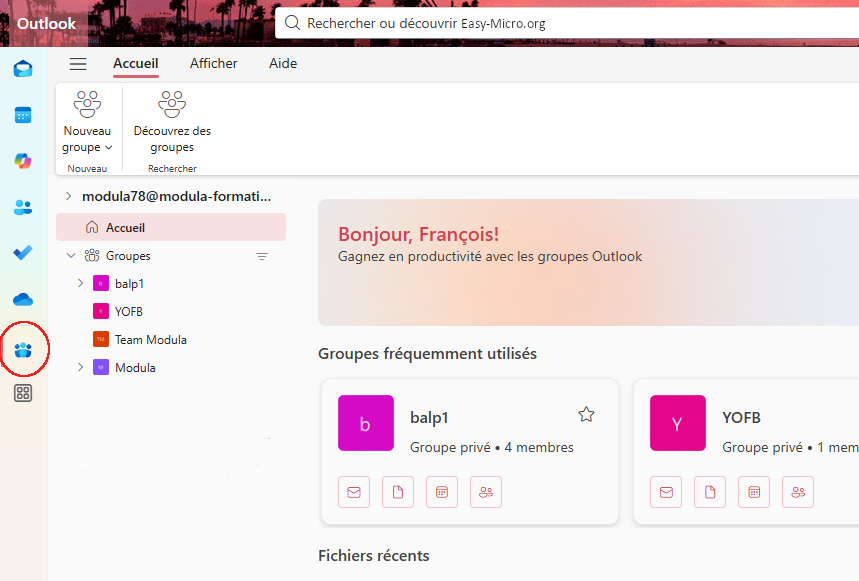Screen dimensions: 859x581
Task: Open balp1 group members icon
Action: 486,492
